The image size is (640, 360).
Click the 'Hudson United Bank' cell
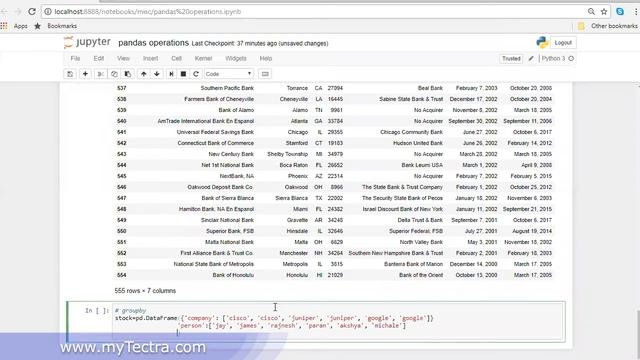[418, 143]
